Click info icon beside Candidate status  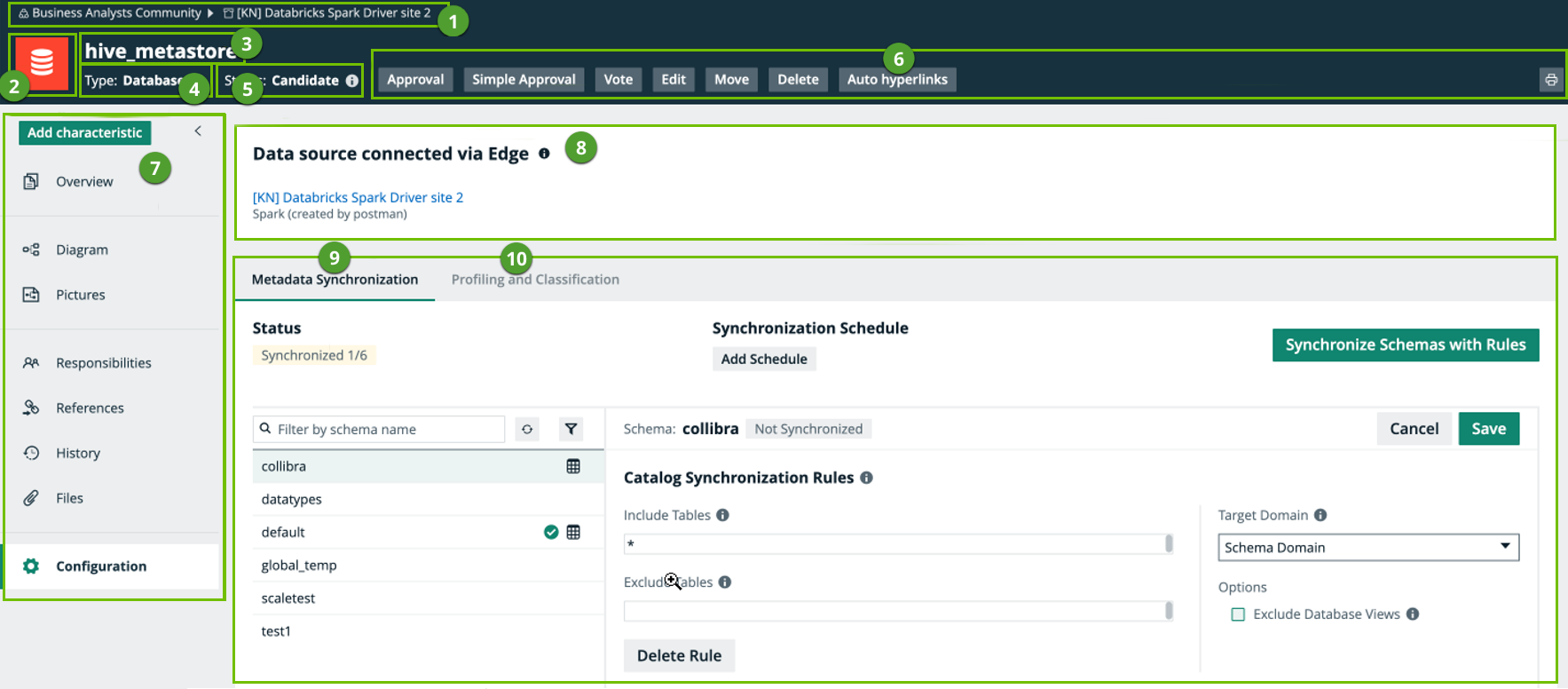[352, 81]
